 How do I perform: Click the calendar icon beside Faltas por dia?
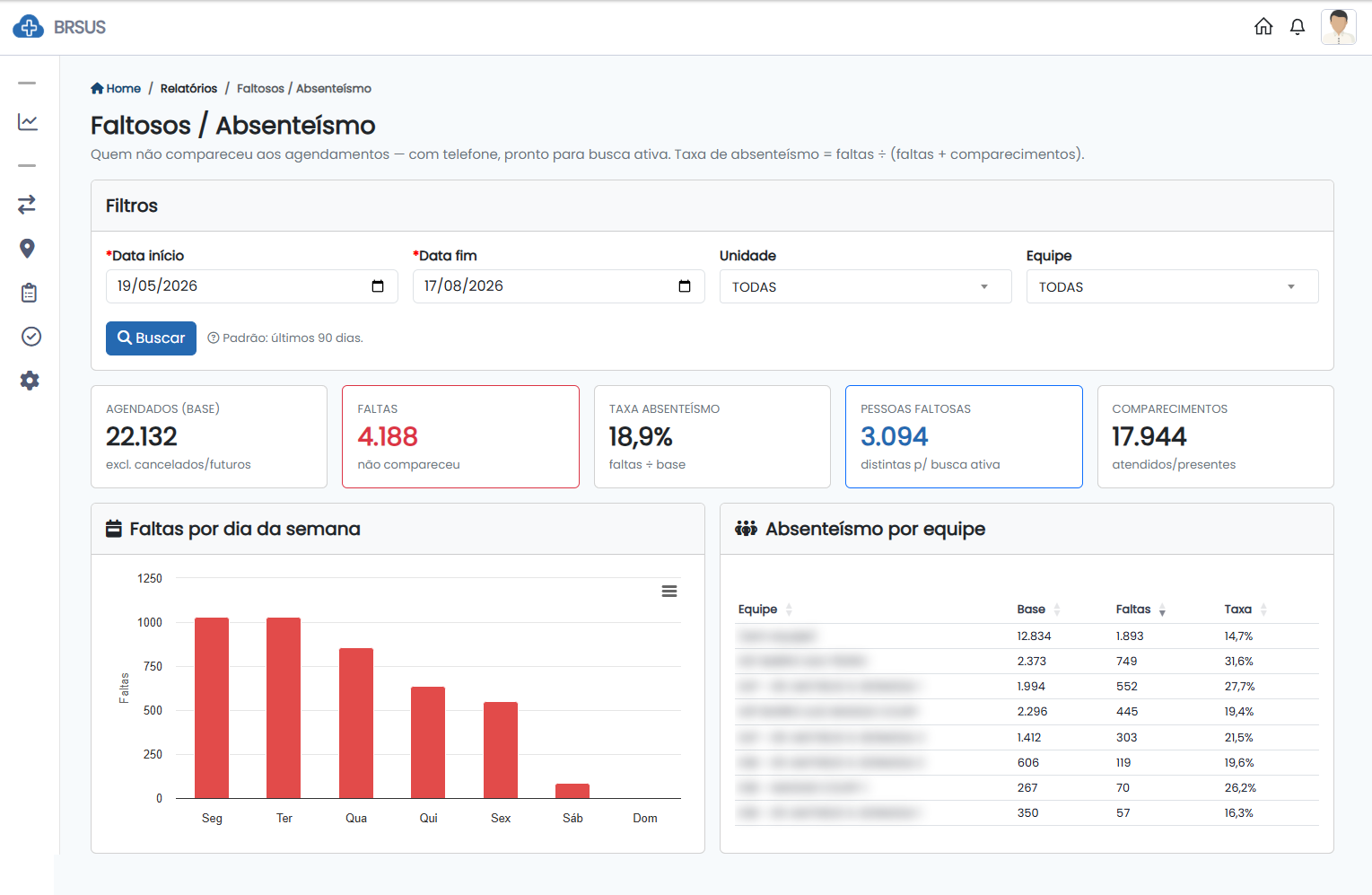[114, 529]
